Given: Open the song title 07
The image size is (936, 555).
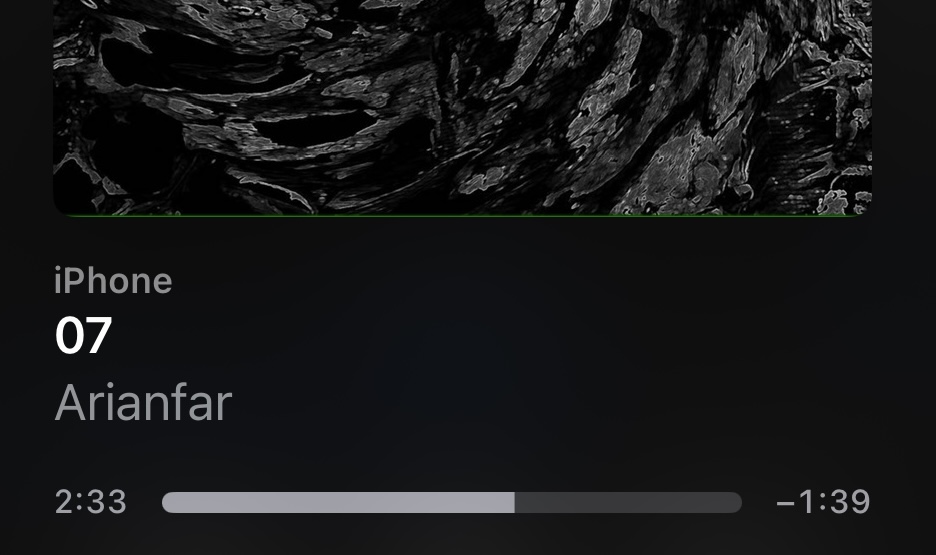Looking at the screenshot, I should coord(84,335).
